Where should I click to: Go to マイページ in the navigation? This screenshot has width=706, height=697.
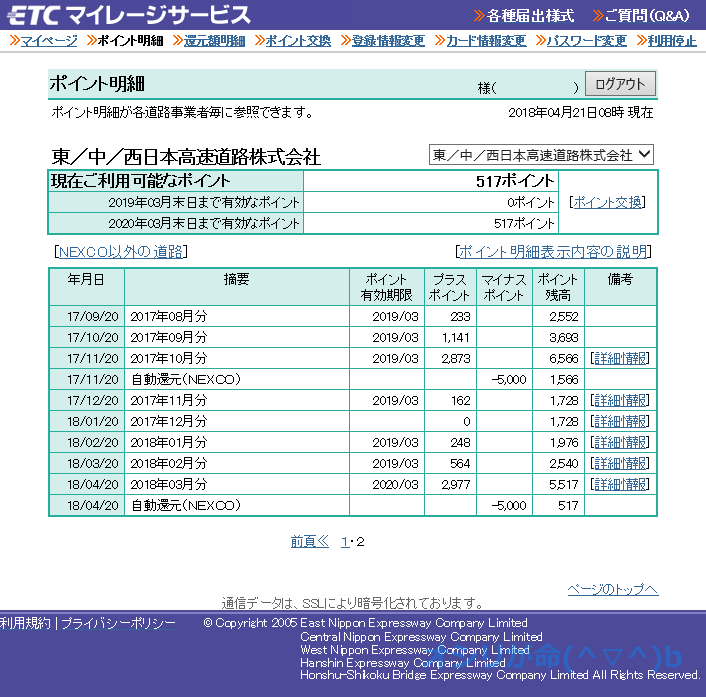point(49,41)
